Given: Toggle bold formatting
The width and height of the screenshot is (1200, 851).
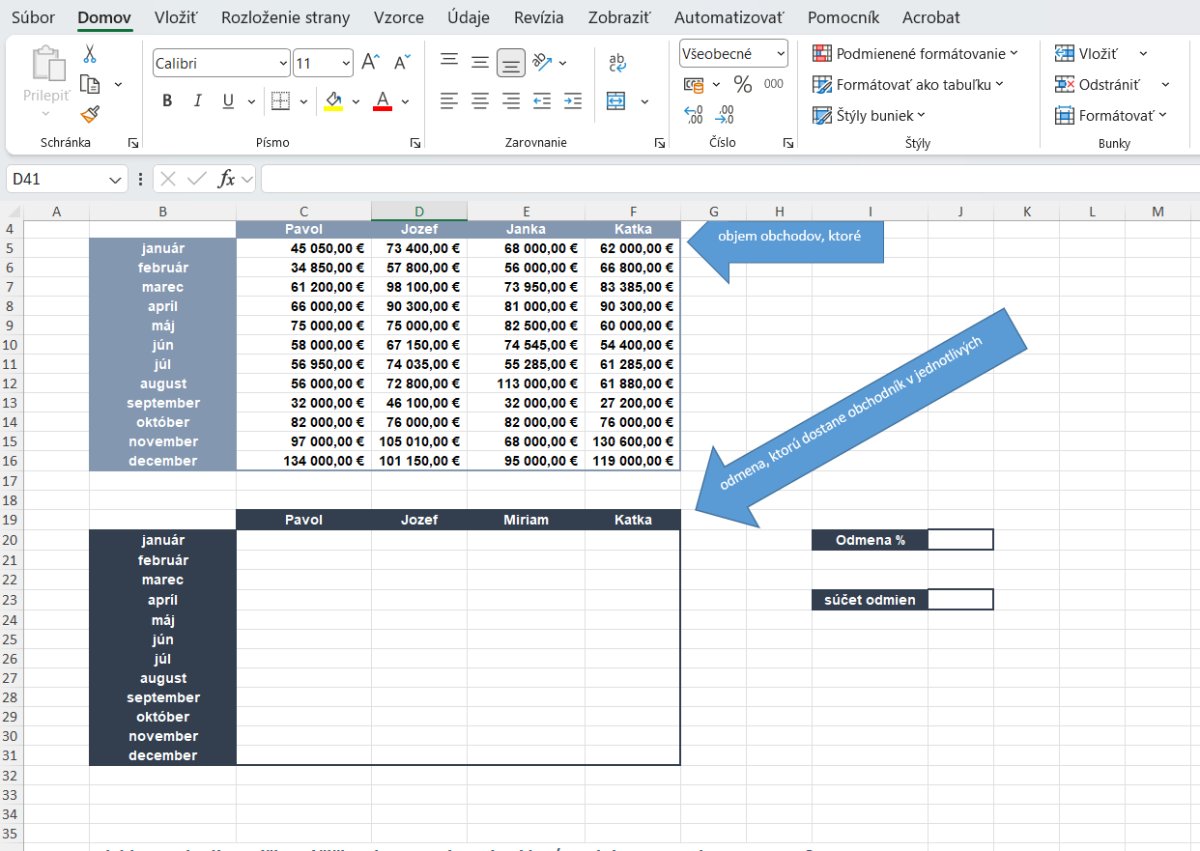Looking at the screenshot, I should 167,101.
